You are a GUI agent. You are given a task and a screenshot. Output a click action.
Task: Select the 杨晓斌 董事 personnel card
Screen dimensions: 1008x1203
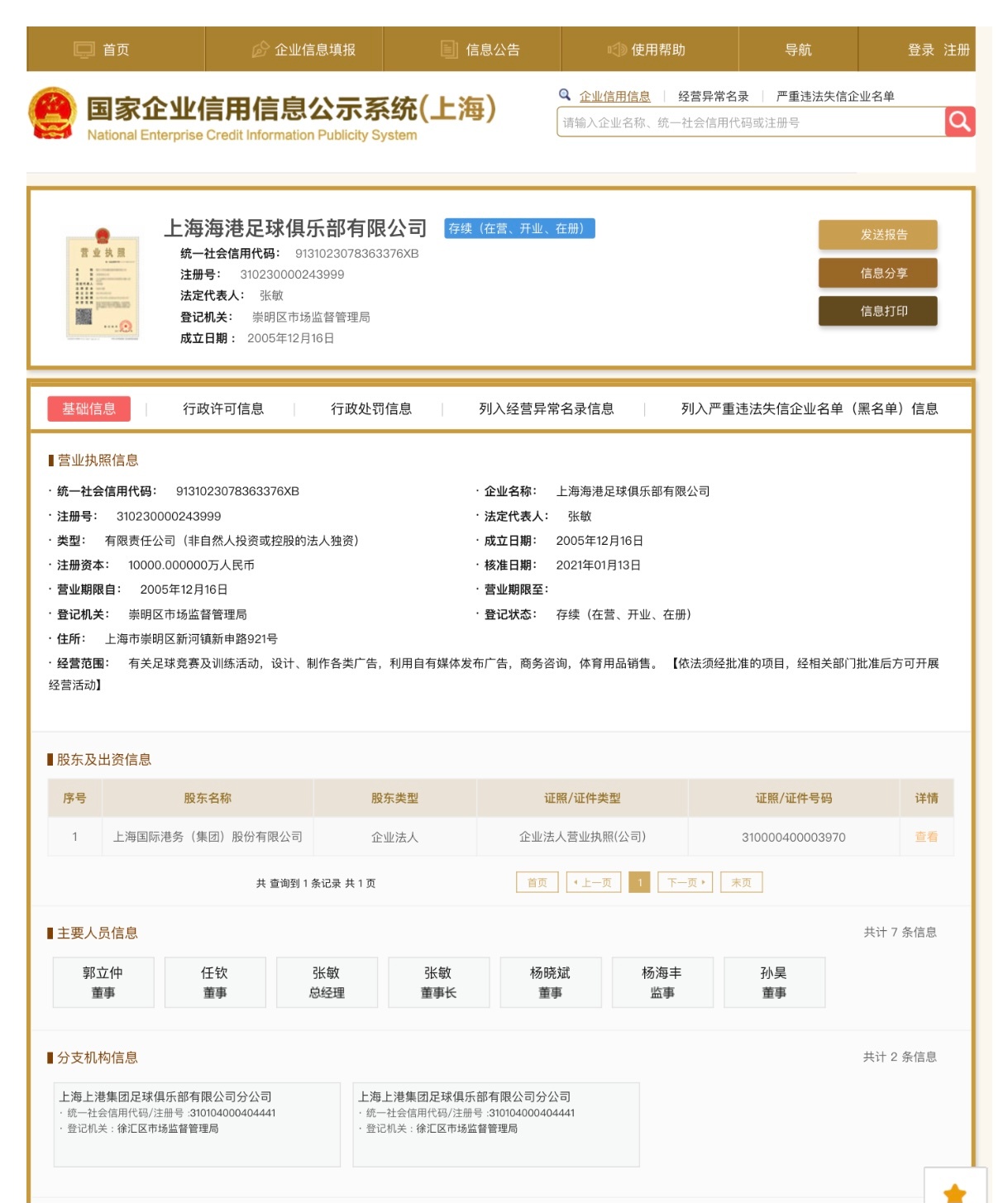click(x=551, y=982)
